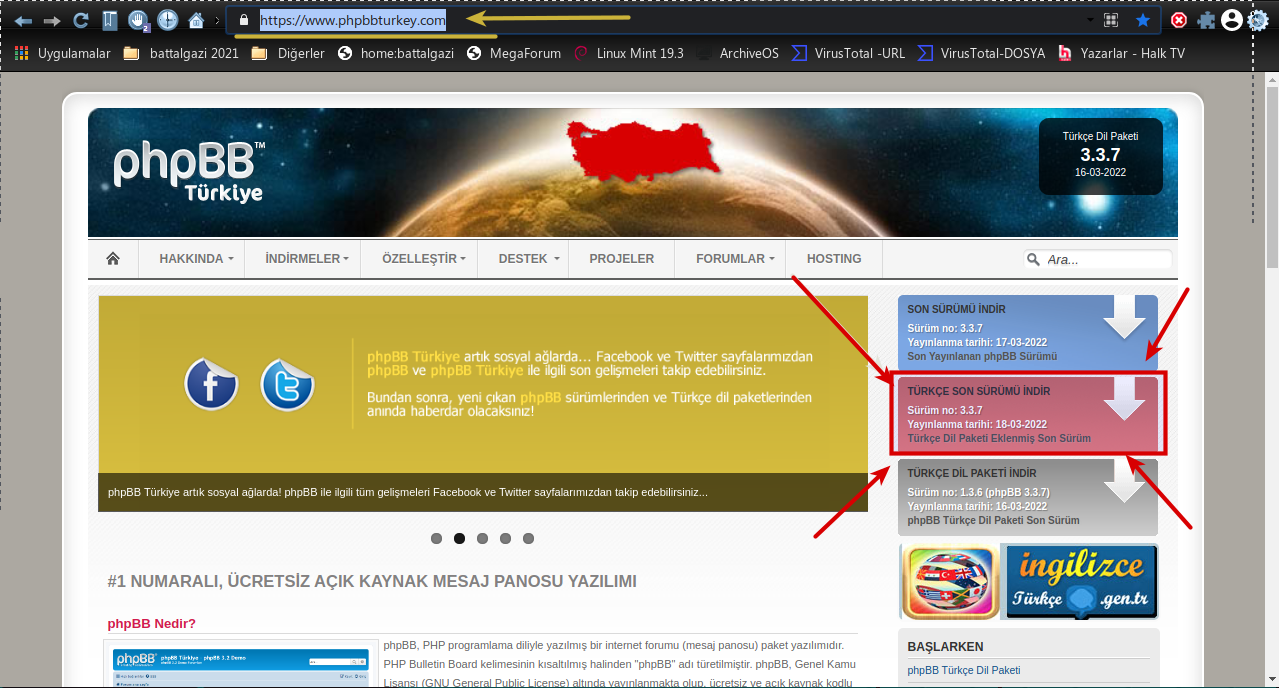This screenshot has height=688, width=1279.
Task: Click TÜRKÇE DİL PAKETİ İNDİR download box
Action: (x=1027, y=497)
